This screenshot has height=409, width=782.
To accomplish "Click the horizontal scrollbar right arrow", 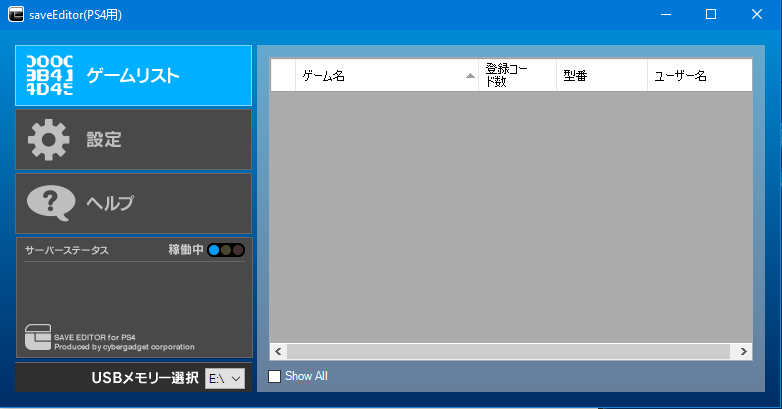I will pos(744,352).
